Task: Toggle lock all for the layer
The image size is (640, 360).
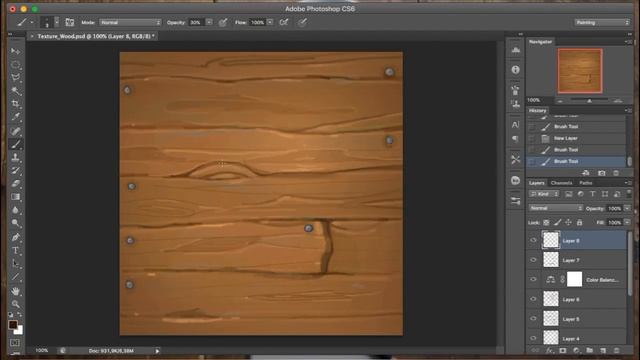Action: (x=579, y=222)
